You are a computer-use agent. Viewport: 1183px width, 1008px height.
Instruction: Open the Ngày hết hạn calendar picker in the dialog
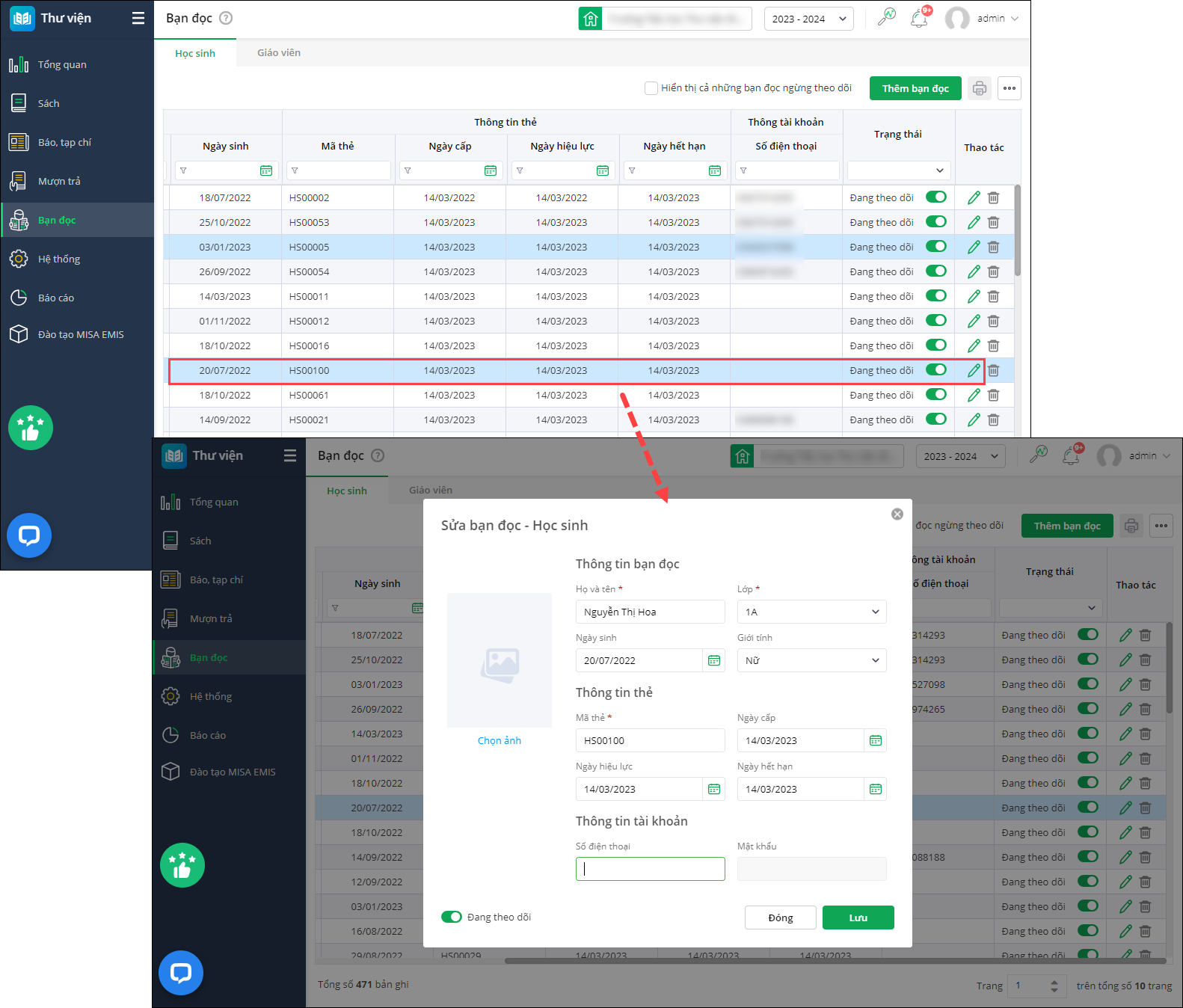click(876, 789)
